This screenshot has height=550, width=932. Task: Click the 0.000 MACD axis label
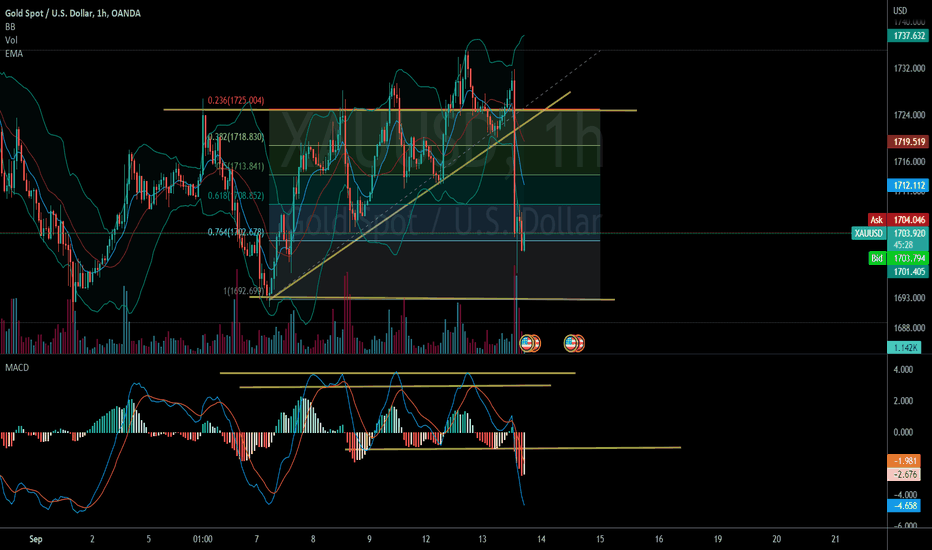pyautogui.click(x=903, y=432)
